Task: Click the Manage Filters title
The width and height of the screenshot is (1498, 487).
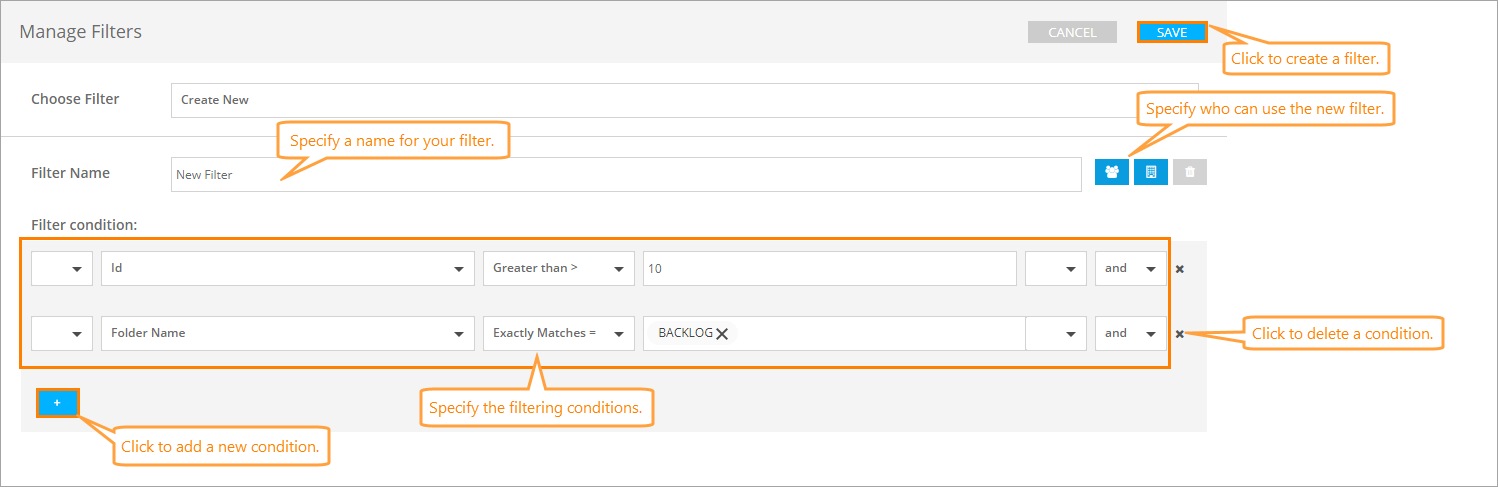Action: pos(81,32)
